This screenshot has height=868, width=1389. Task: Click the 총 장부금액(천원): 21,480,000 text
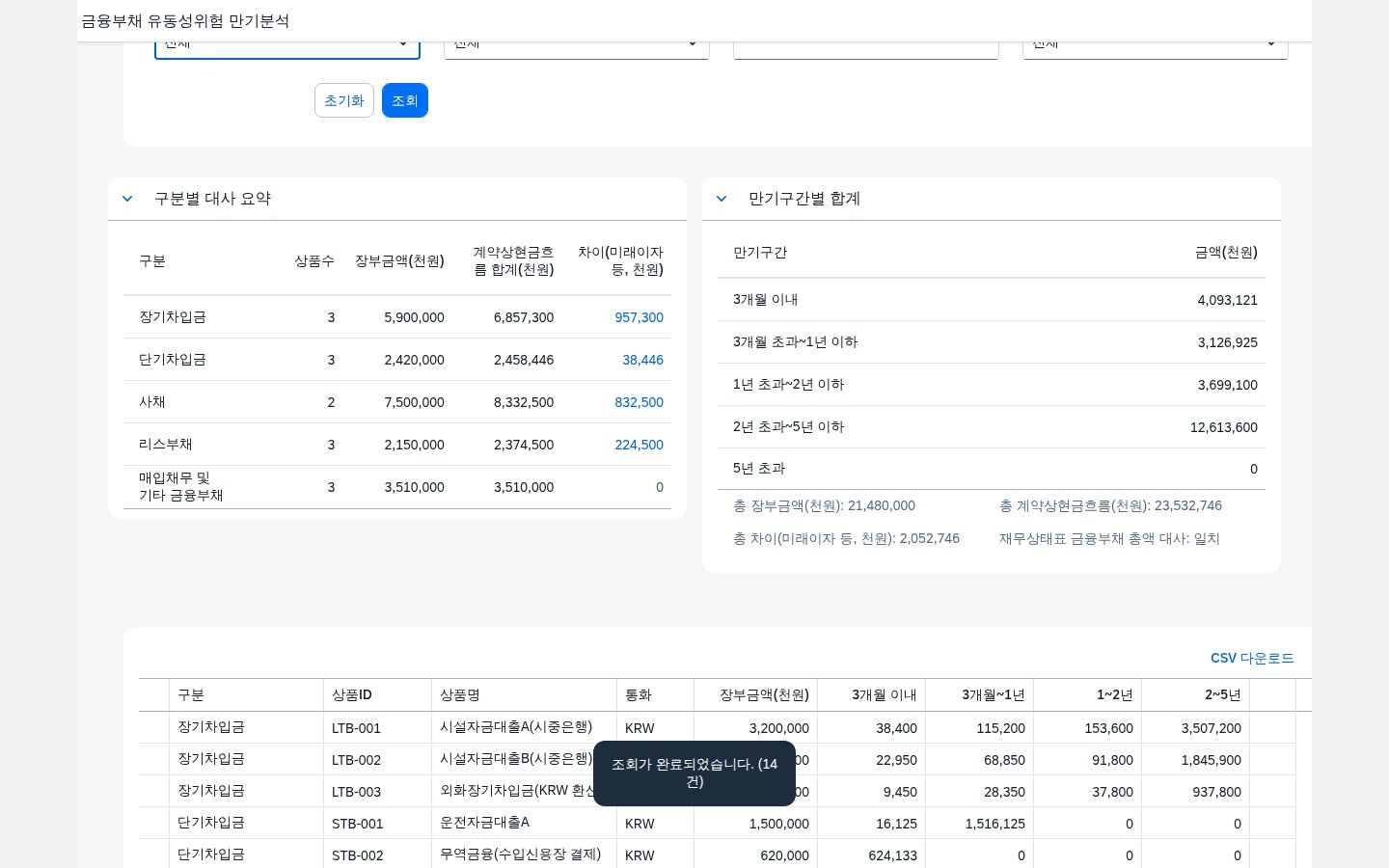[824, 505]
